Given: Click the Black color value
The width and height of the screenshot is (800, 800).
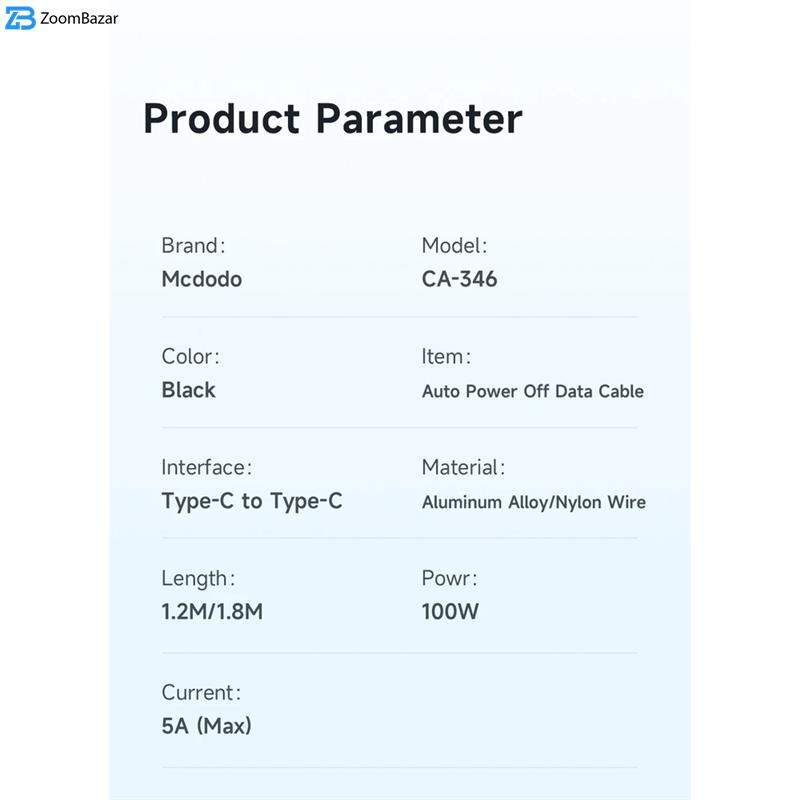Looking at the screenshot, I should click(188, 390).
